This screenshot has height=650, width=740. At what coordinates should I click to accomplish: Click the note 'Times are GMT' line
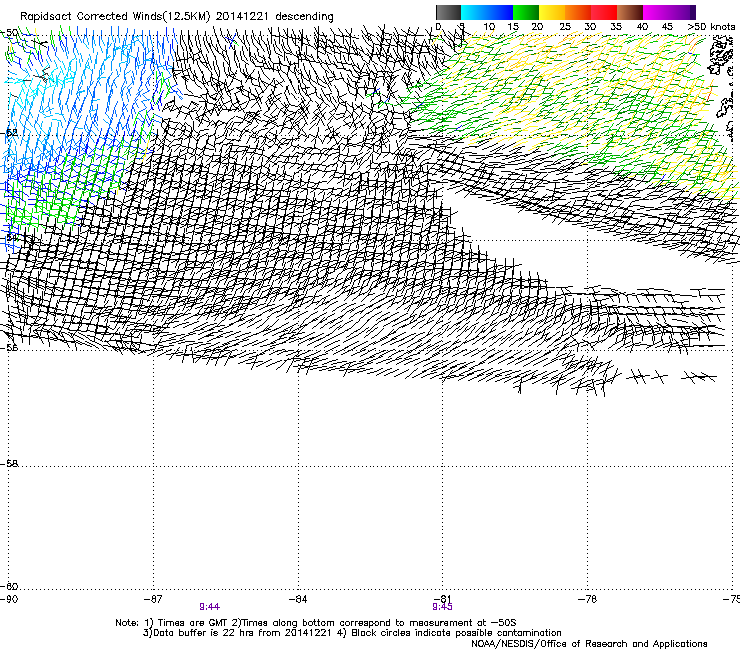pos(316,623)
